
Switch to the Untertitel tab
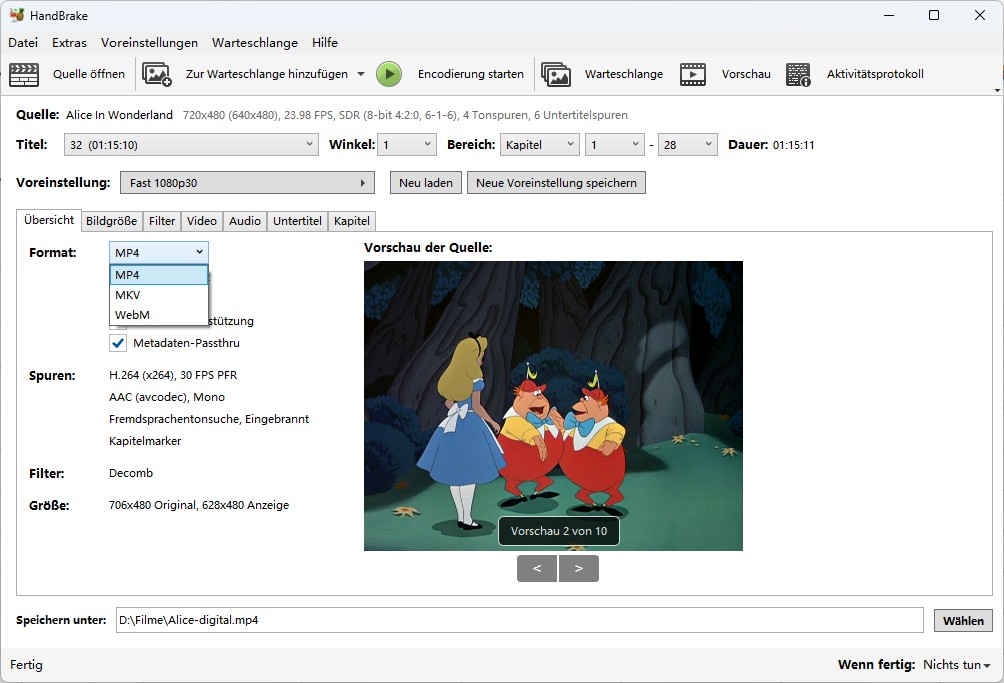click(x=297, y=221)
